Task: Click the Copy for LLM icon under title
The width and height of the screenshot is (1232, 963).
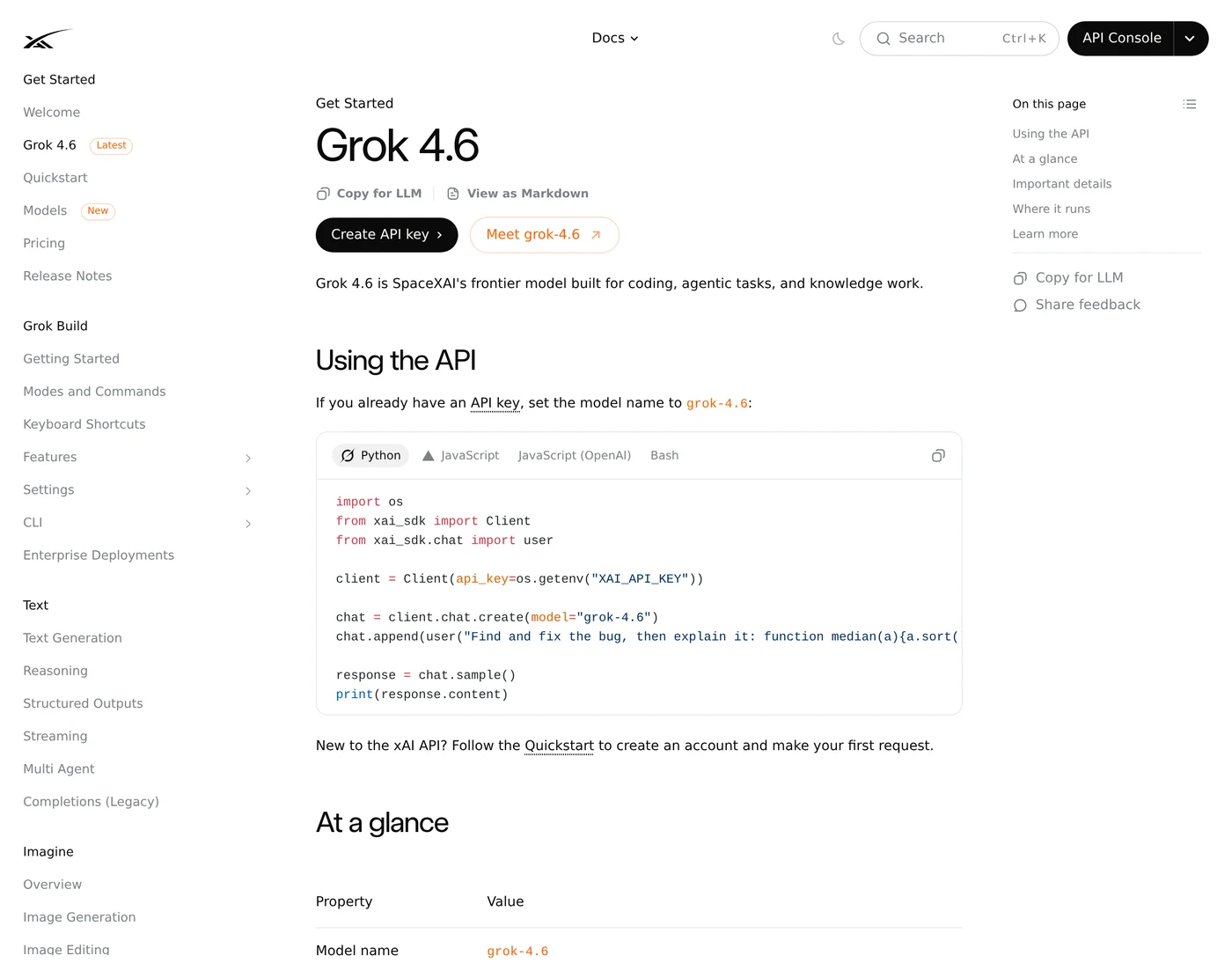Action: [323, 194]
